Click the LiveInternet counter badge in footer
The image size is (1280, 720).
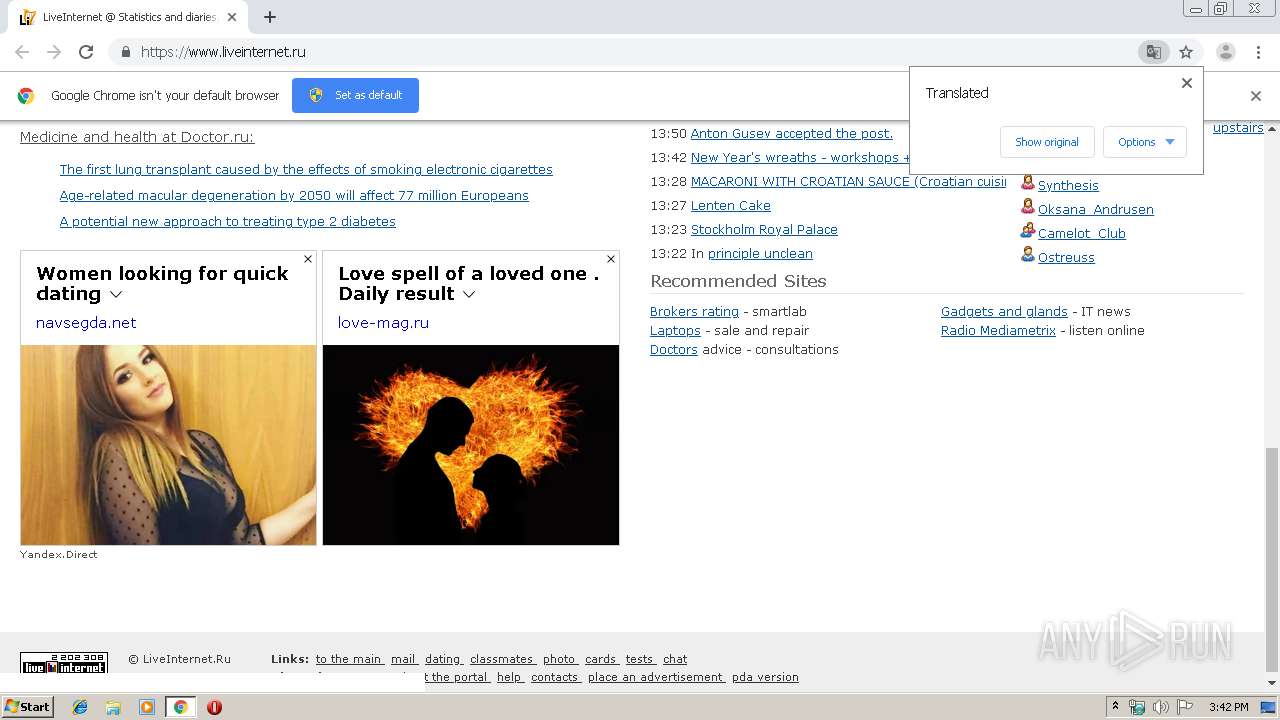click(64, 662)
